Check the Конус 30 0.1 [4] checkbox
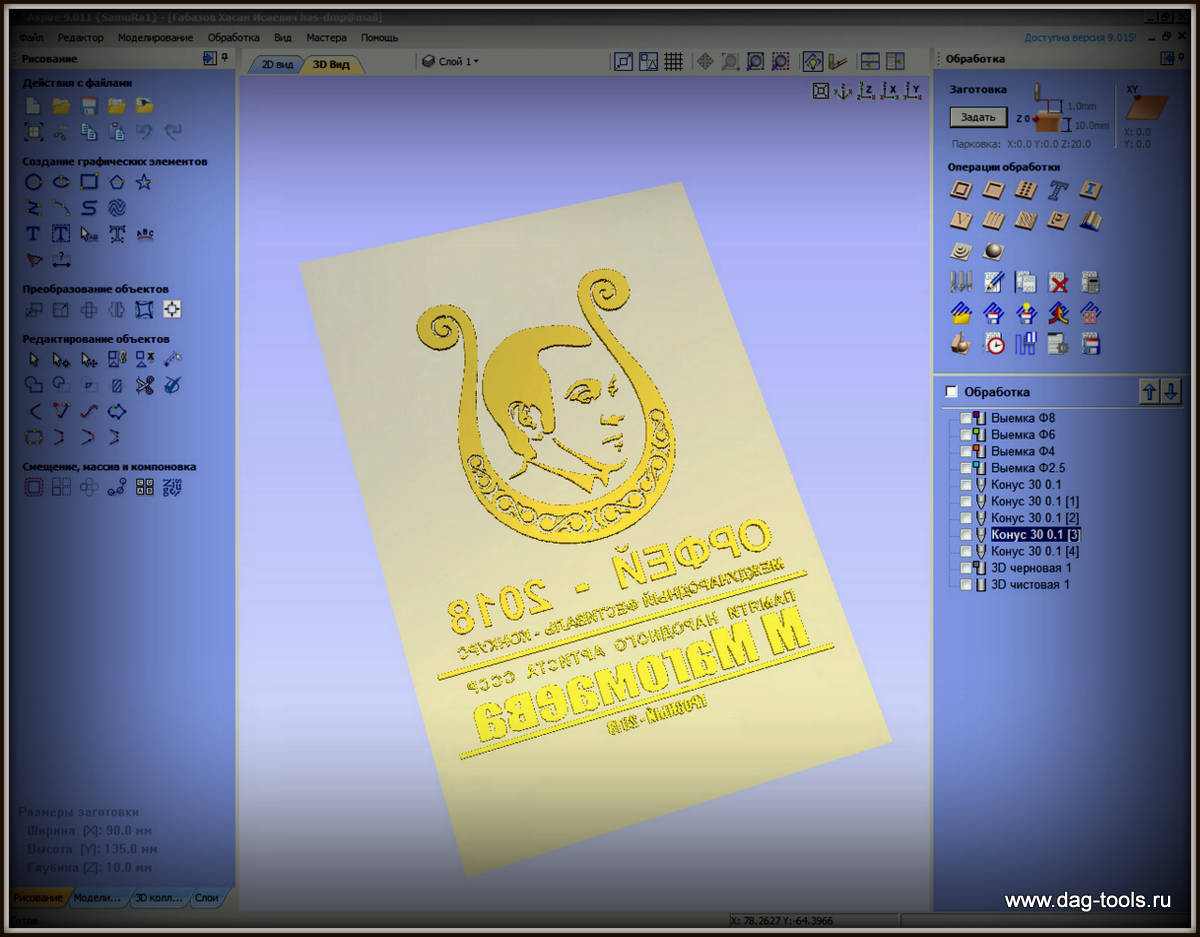 [966, 551]
